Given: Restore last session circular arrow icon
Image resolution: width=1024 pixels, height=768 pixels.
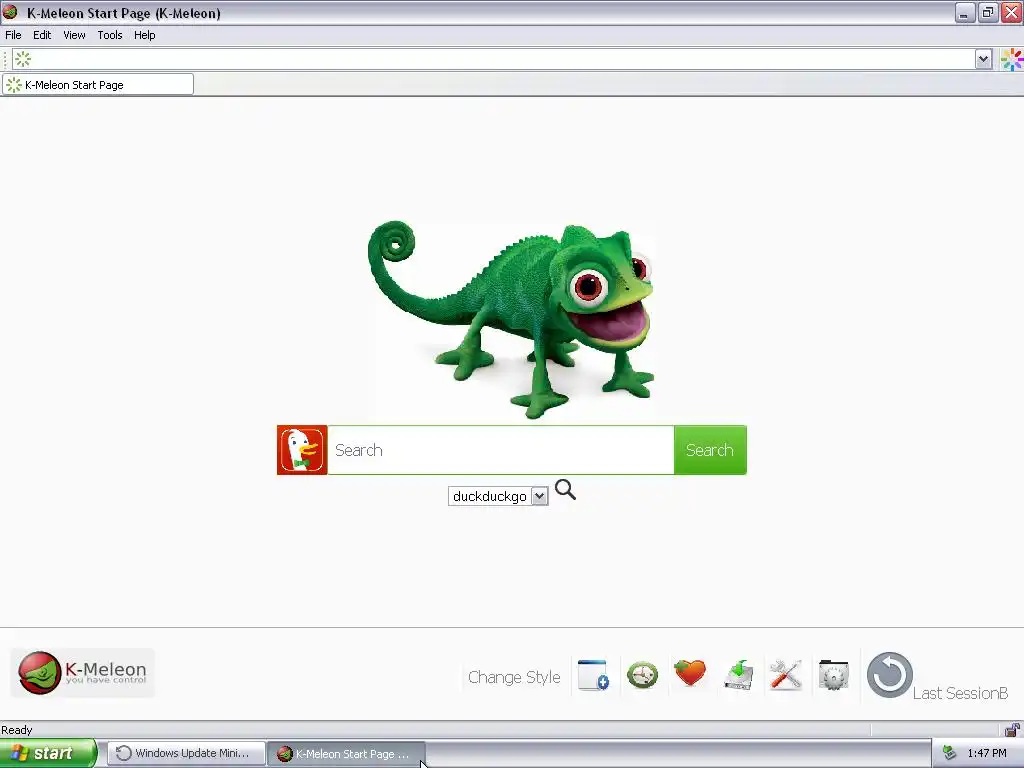Looking at the screenshot, I should click(889, 675).
